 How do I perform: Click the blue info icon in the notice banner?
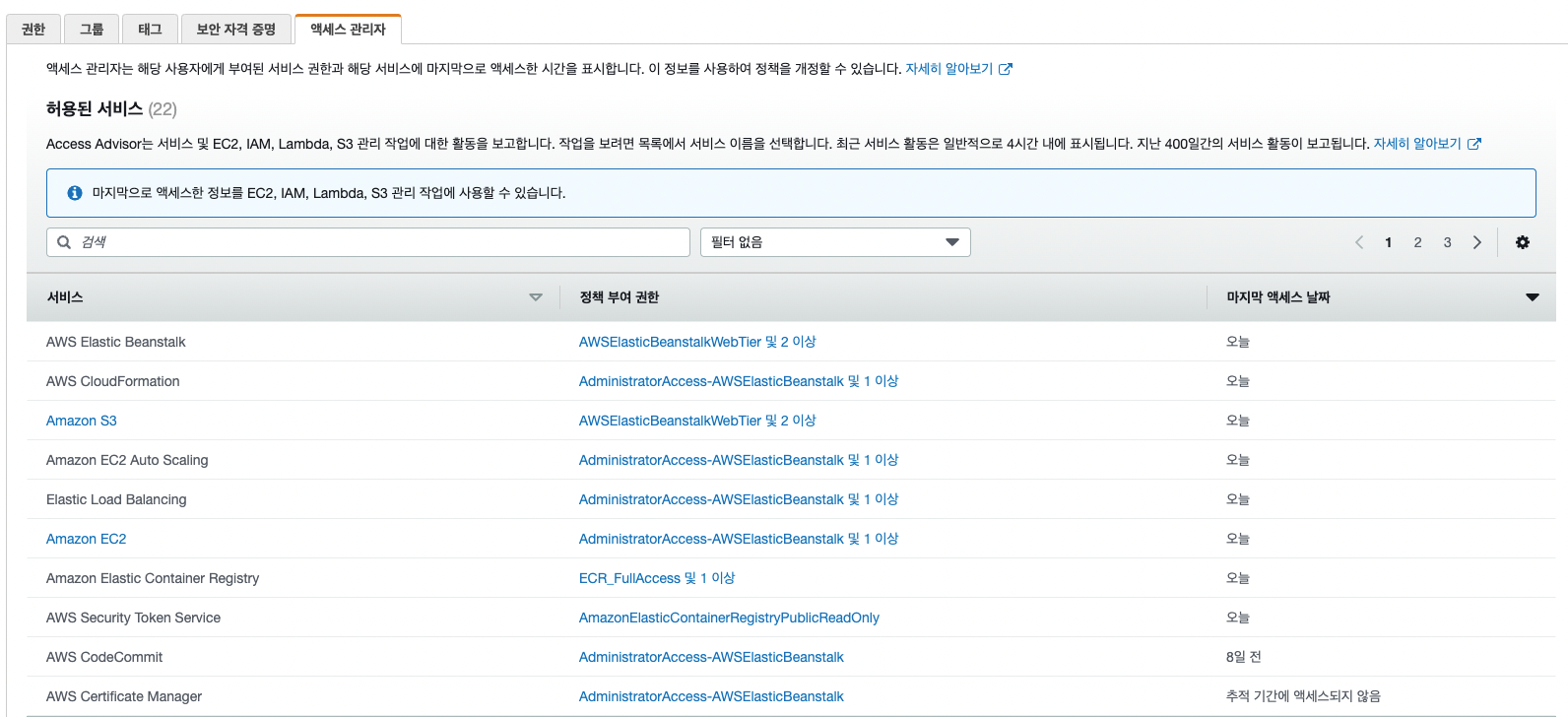75,193
